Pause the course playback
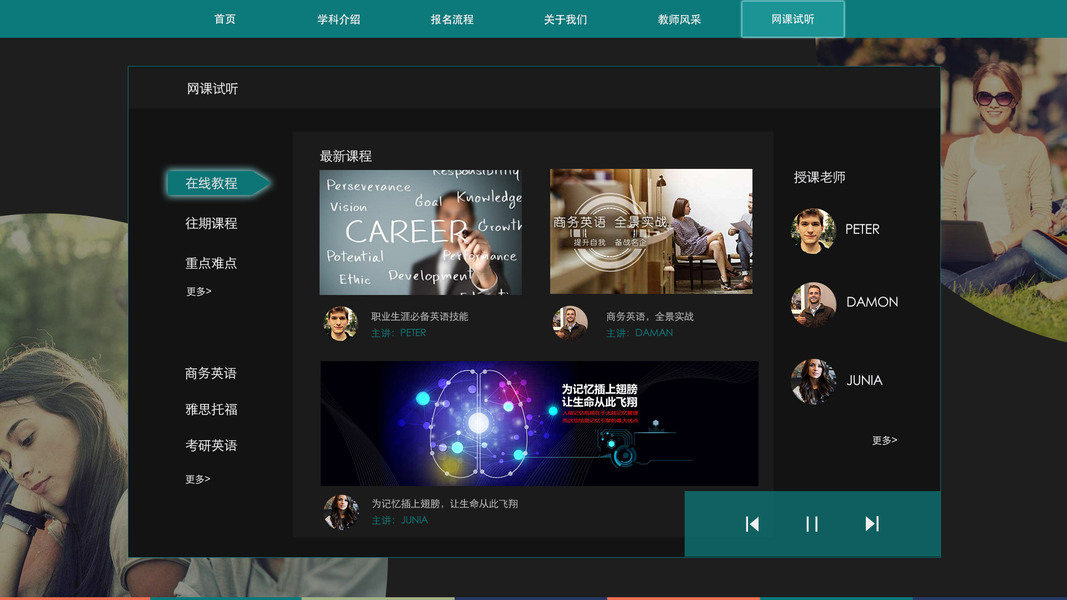Screen dimensions: 1067x600 812,524
